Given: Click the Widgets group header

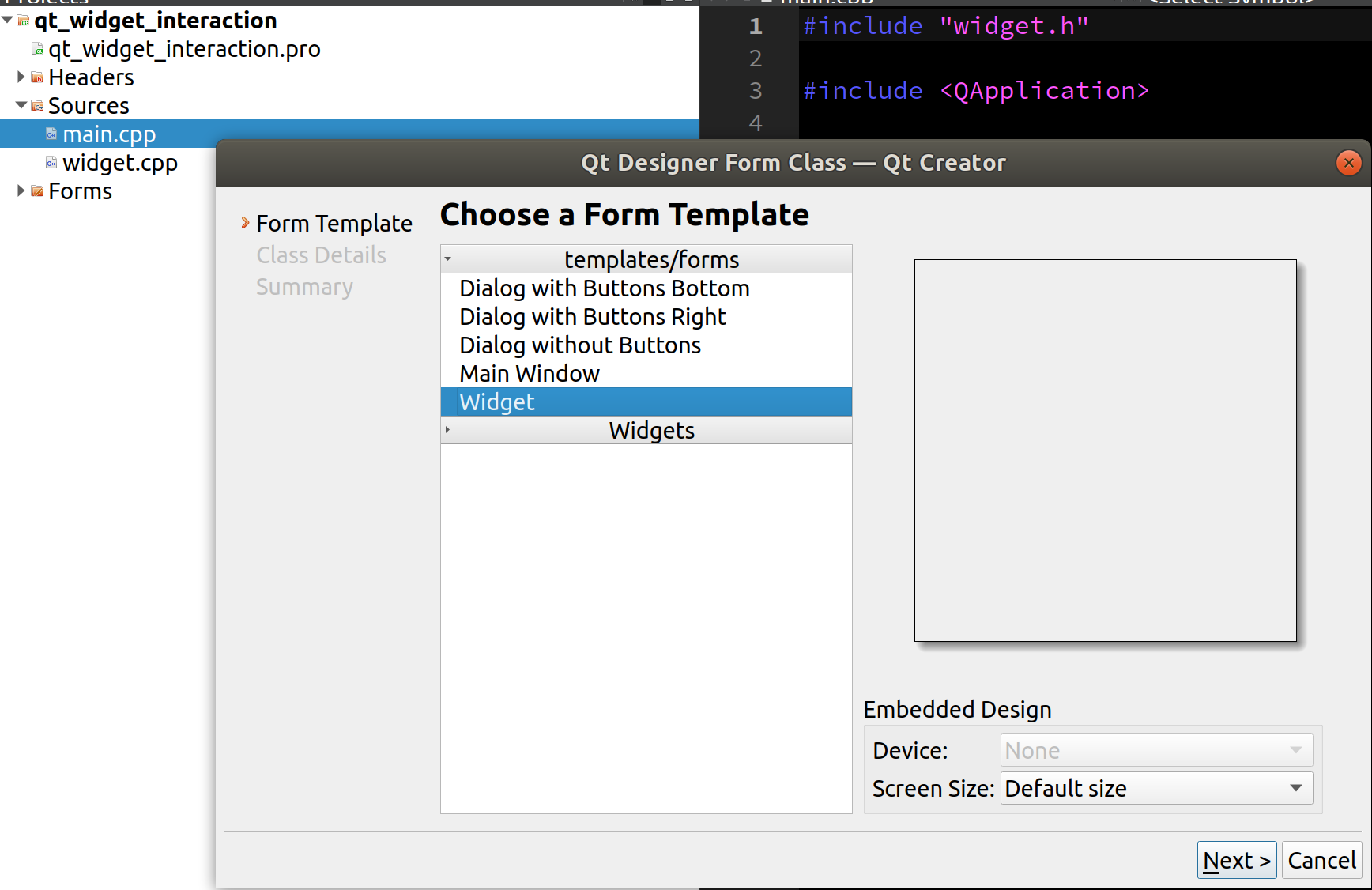Looking at the screenshot, I should [x=646, y=430].
